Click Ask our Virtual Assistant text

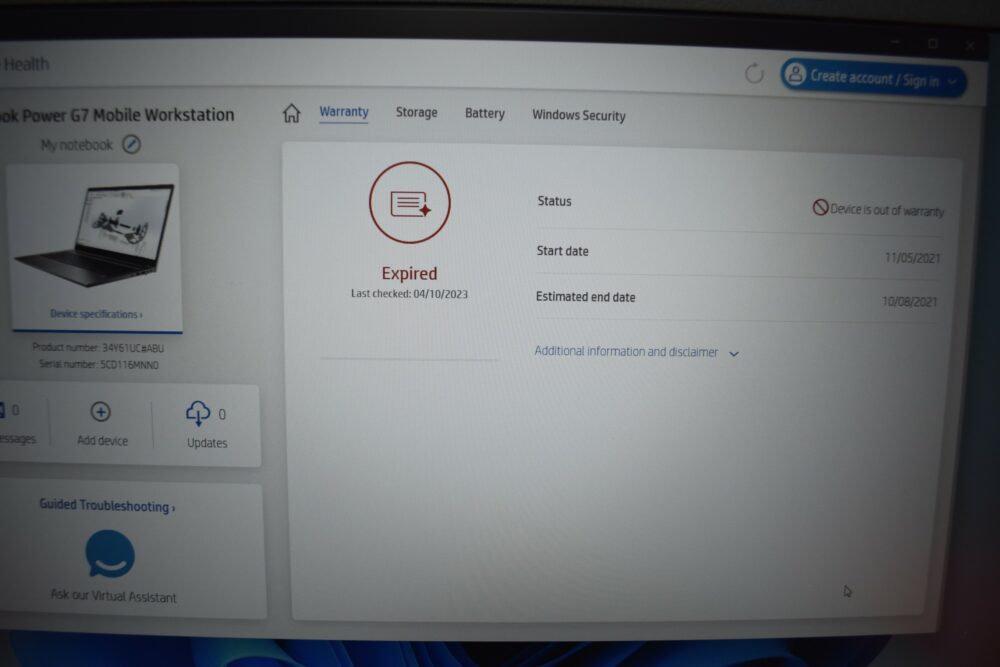[114, 596]
